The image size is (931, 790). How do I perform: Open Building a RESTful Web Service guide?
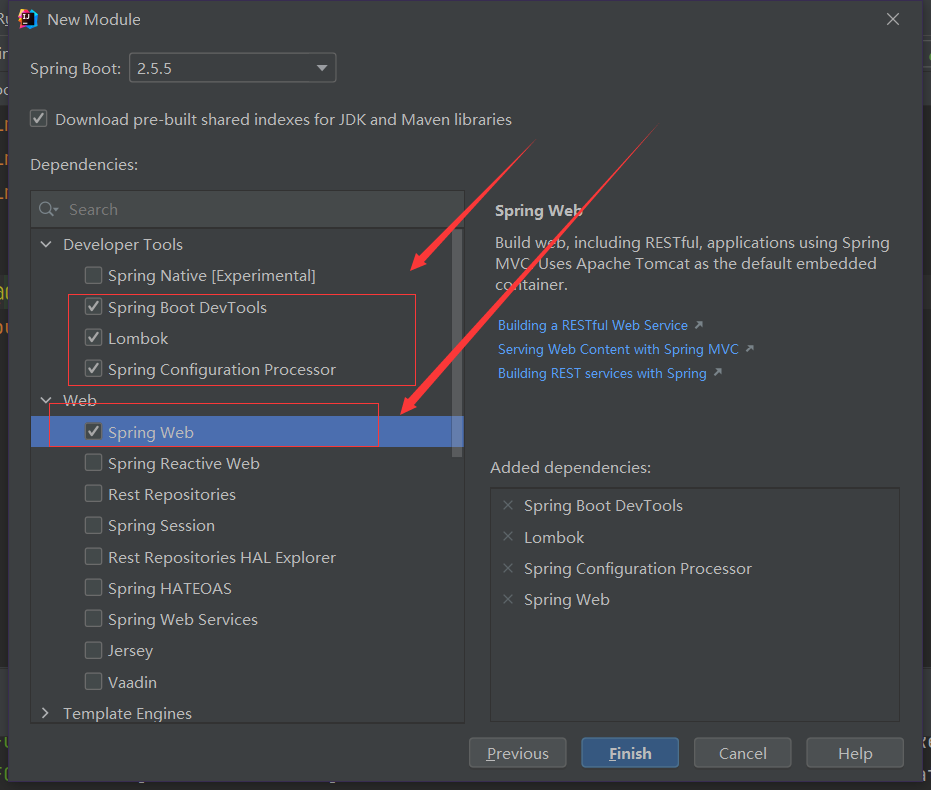(x=593, y=325)
